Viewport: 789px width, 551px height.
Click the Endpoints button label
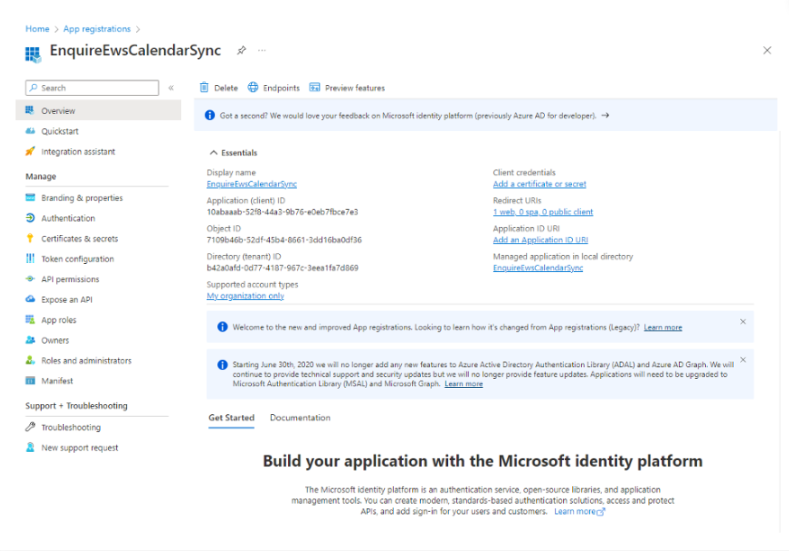point(281,88)
